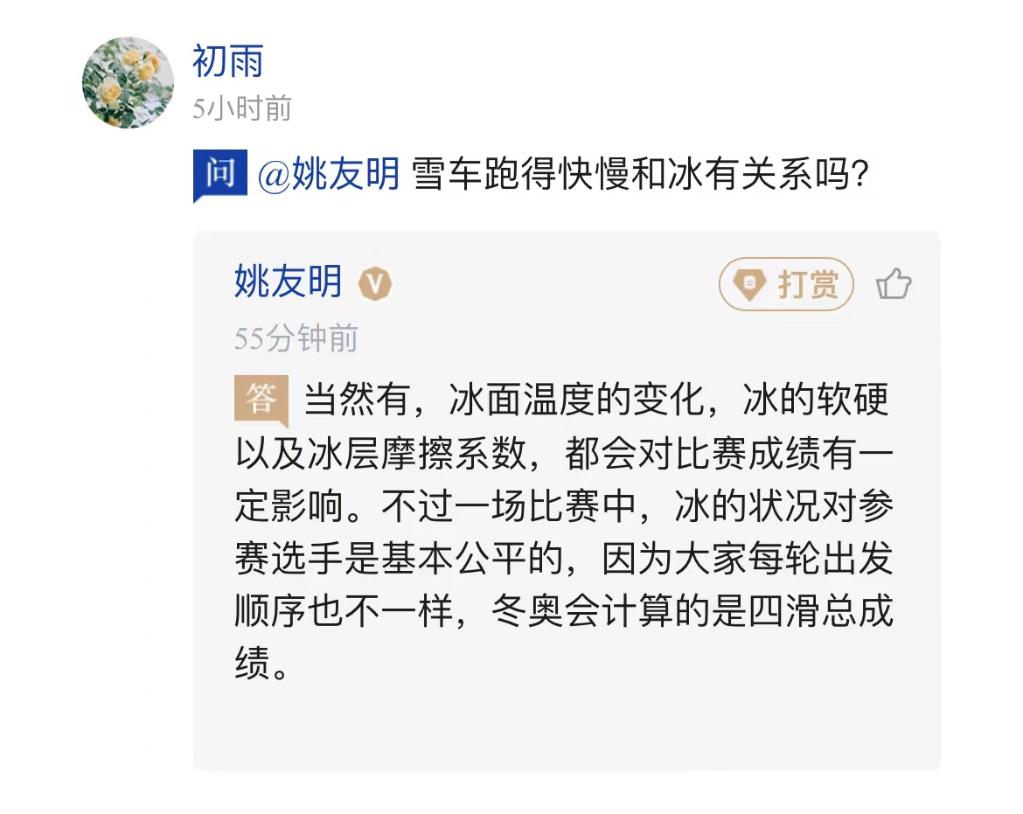This screenshot has height=814, width=1023.
Task: Tap the thumbs-up like icon
Action: (893, 285)
